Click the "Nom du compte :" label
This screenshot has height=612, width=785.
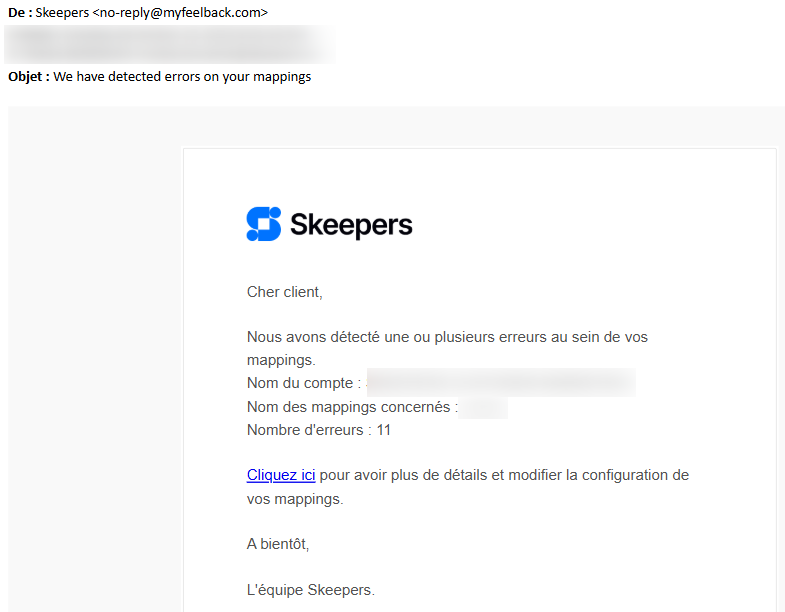304,383
